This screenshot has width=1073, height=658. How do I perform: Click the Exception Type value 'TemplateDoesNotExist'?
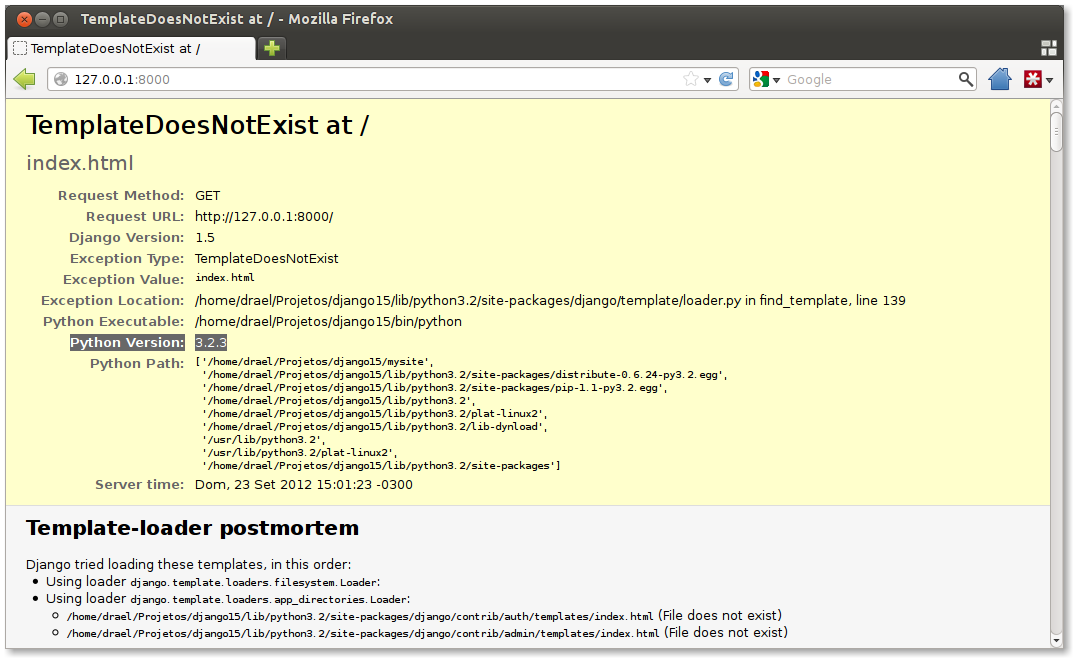(x=267, y=259)
